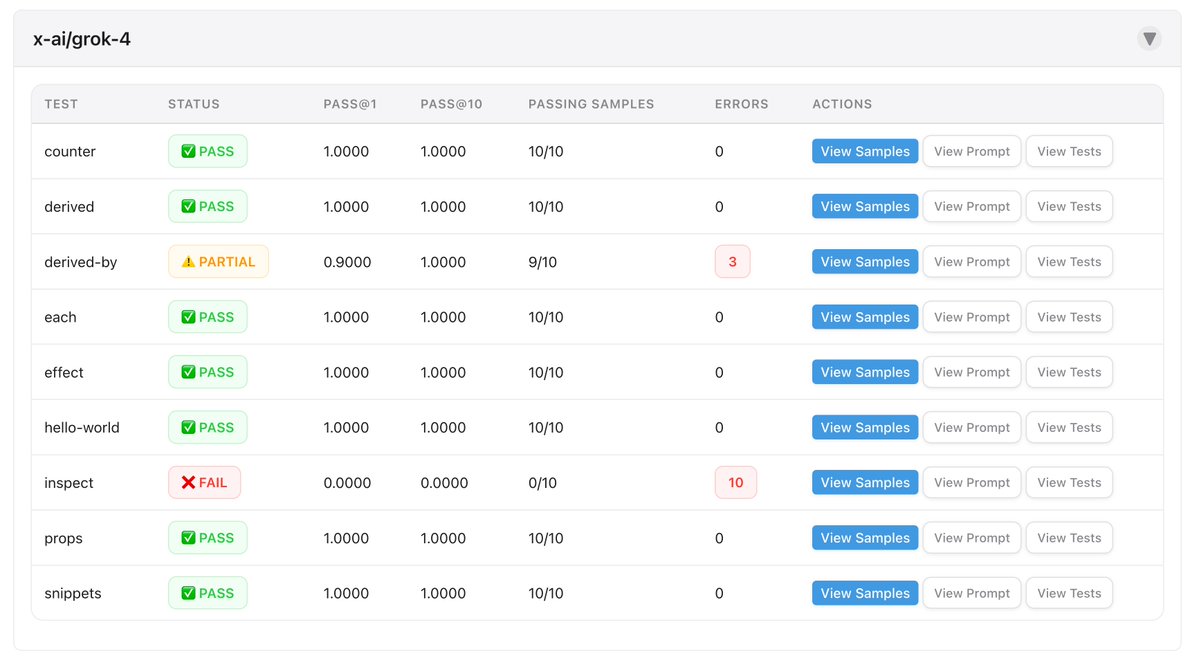
Task: Show samples for derived-by test
Action: 865,262
